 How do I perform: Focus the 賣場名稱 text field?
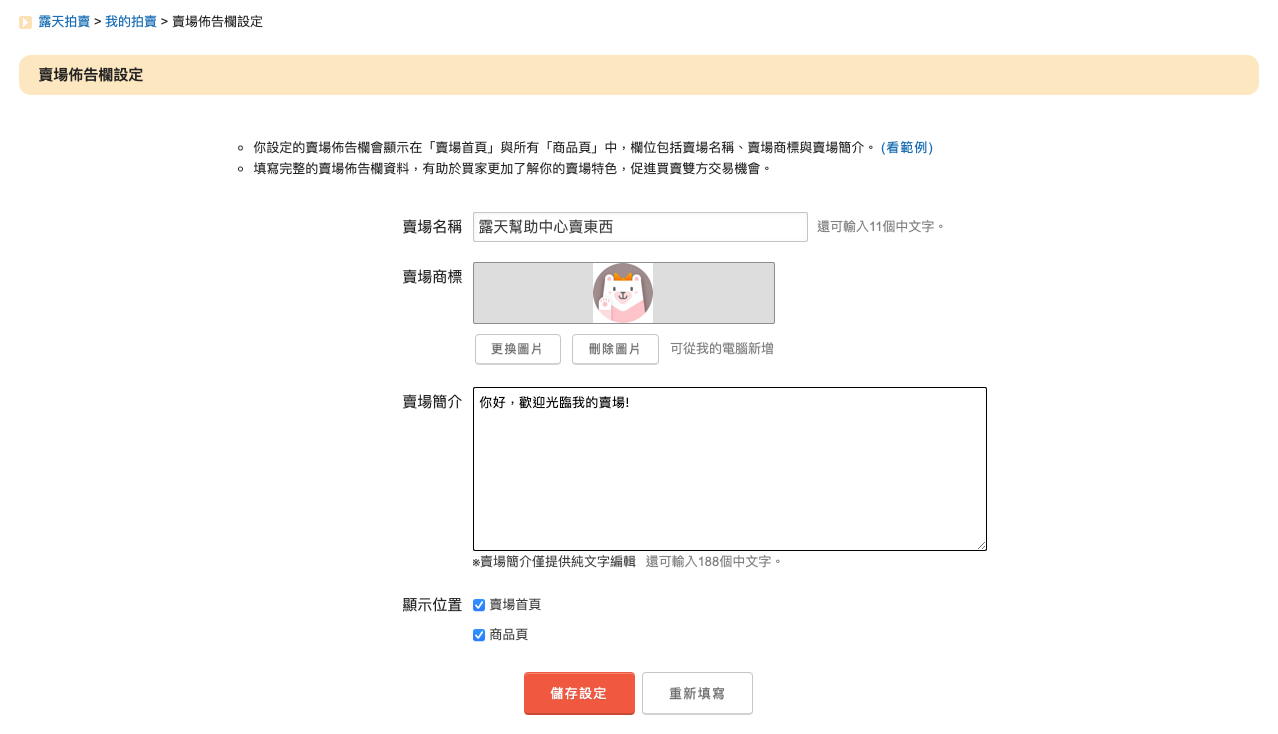[639, 227]
